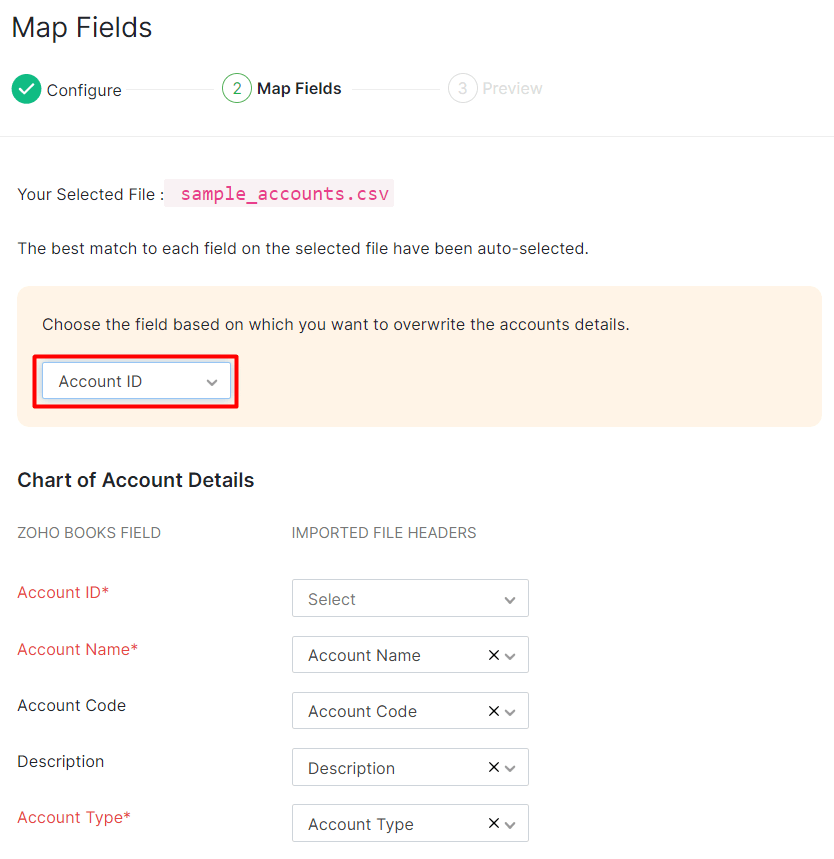Viewport: 834px width, 859px height.
Task: Click the dropdown arrow next to Account ID overwrite selector
Action: click(x=211, y=381)
